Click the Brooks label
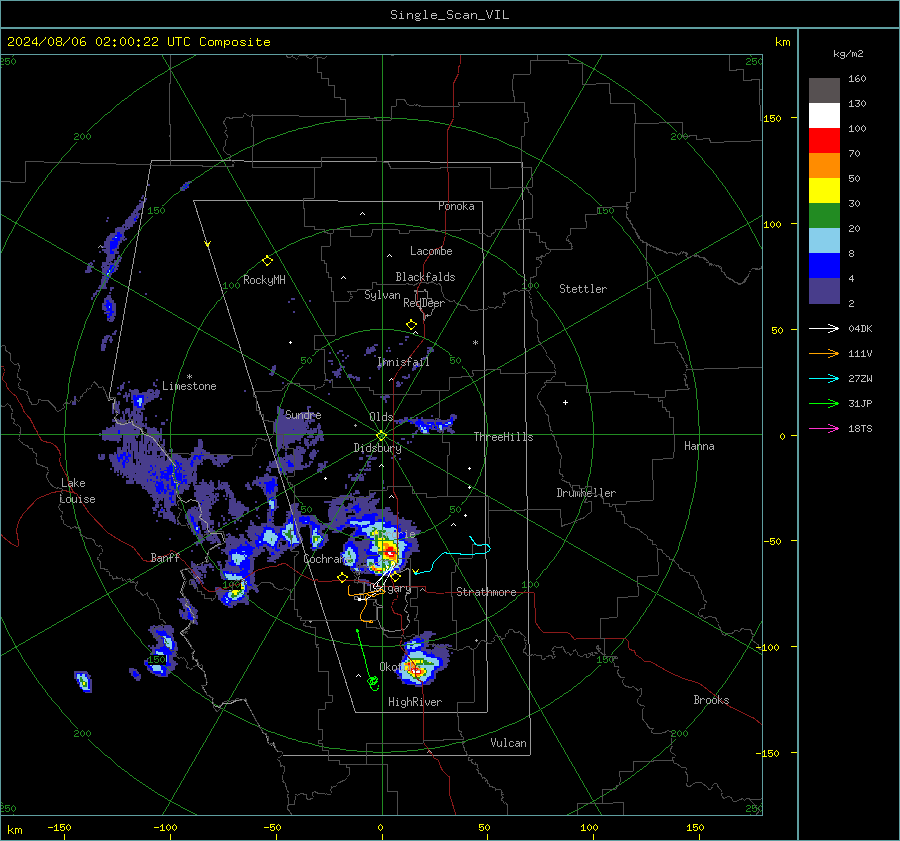Image resolution: width=900 pixels, height=841 pixels. tap(711, 700)
